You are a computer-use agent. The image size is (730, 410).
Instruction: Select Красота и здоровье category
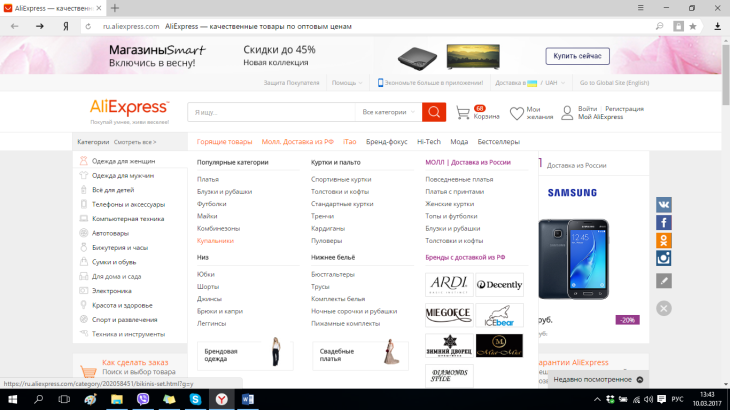(122, 305)
